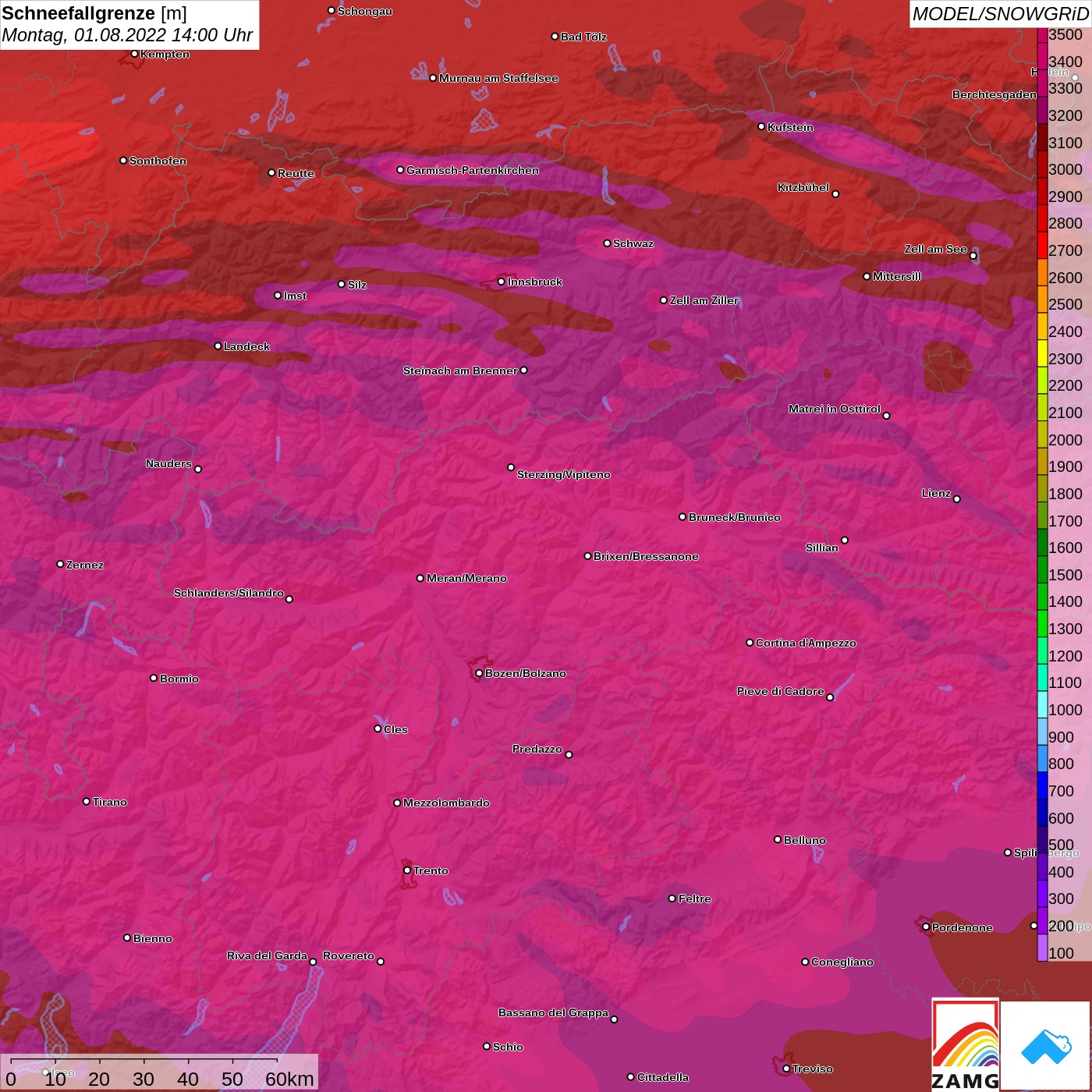
Task: Select the Sterzing/Vipiteno label
Action: (564, 474)
